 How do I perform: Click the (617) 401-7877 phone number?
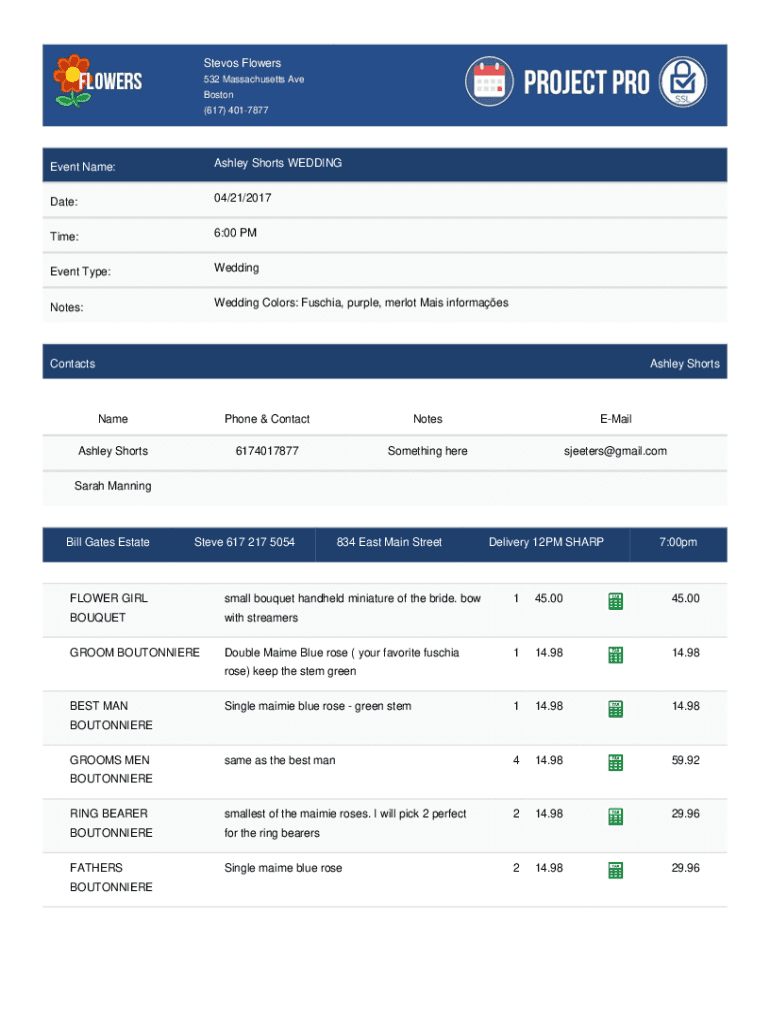point(236,110)
